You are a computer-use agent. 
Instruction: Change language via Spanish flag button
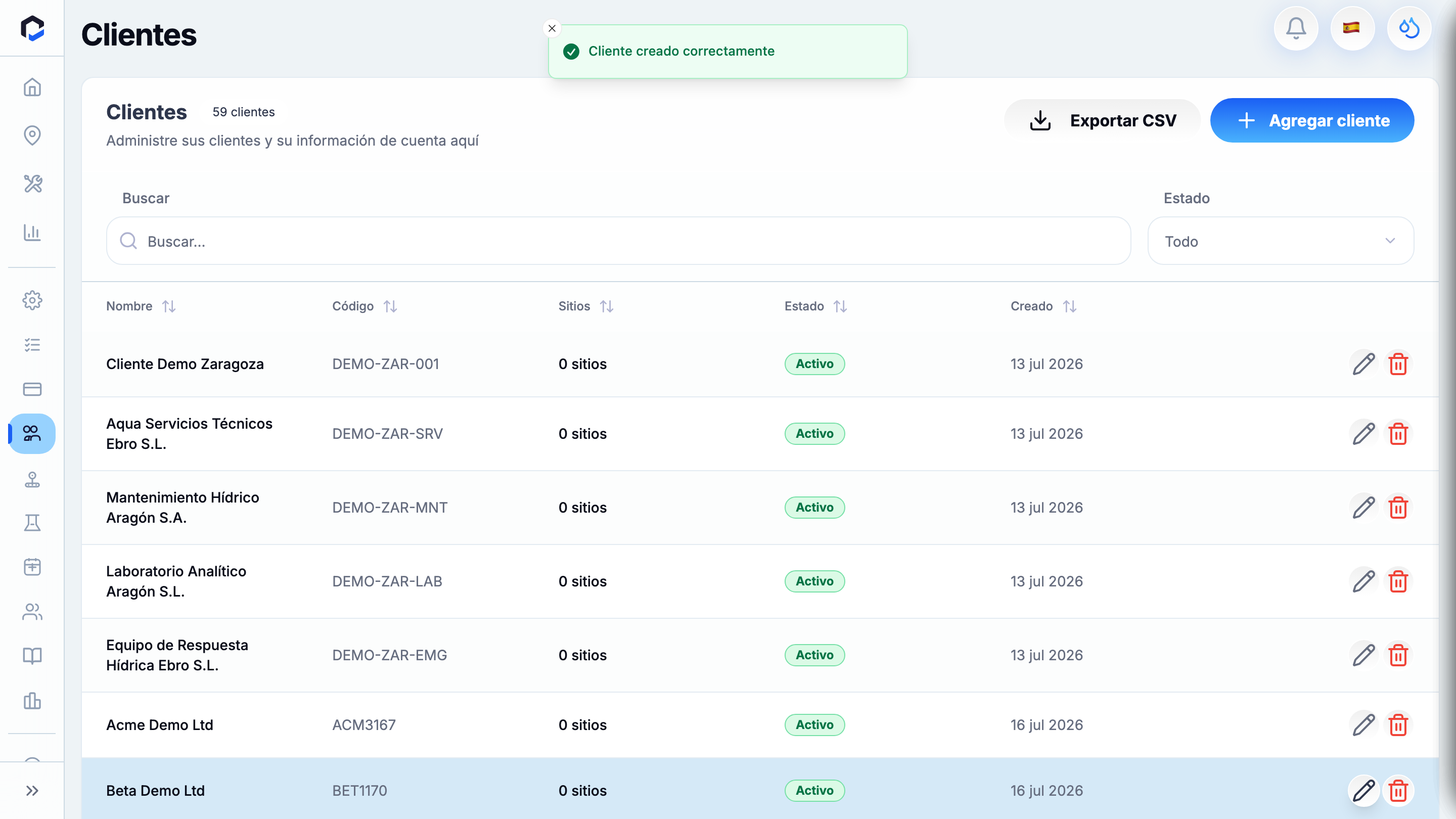[1352, 28]
